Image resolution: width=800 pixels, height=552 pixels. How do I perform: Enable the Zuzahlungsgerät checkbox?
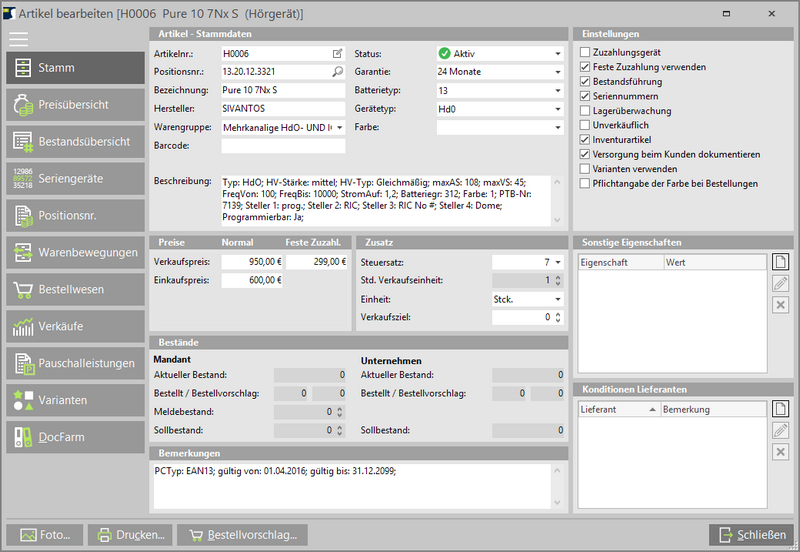[585, 52]
